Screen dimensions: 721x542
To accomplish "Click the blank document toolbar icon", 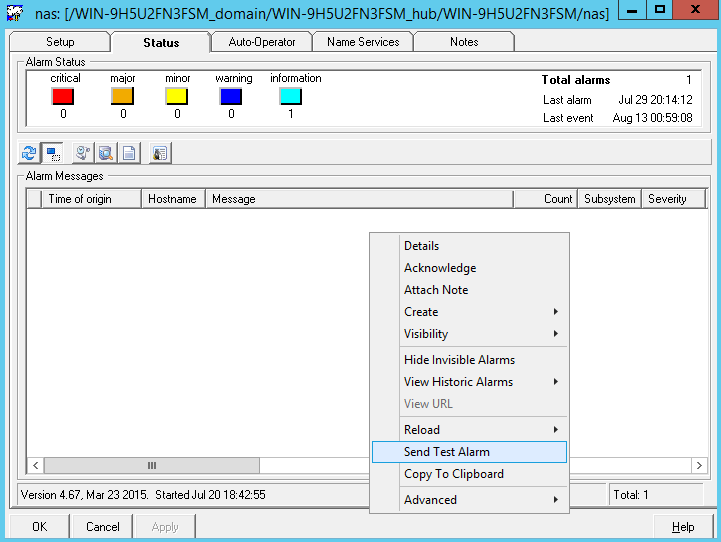I will click(x=129, y=153).
